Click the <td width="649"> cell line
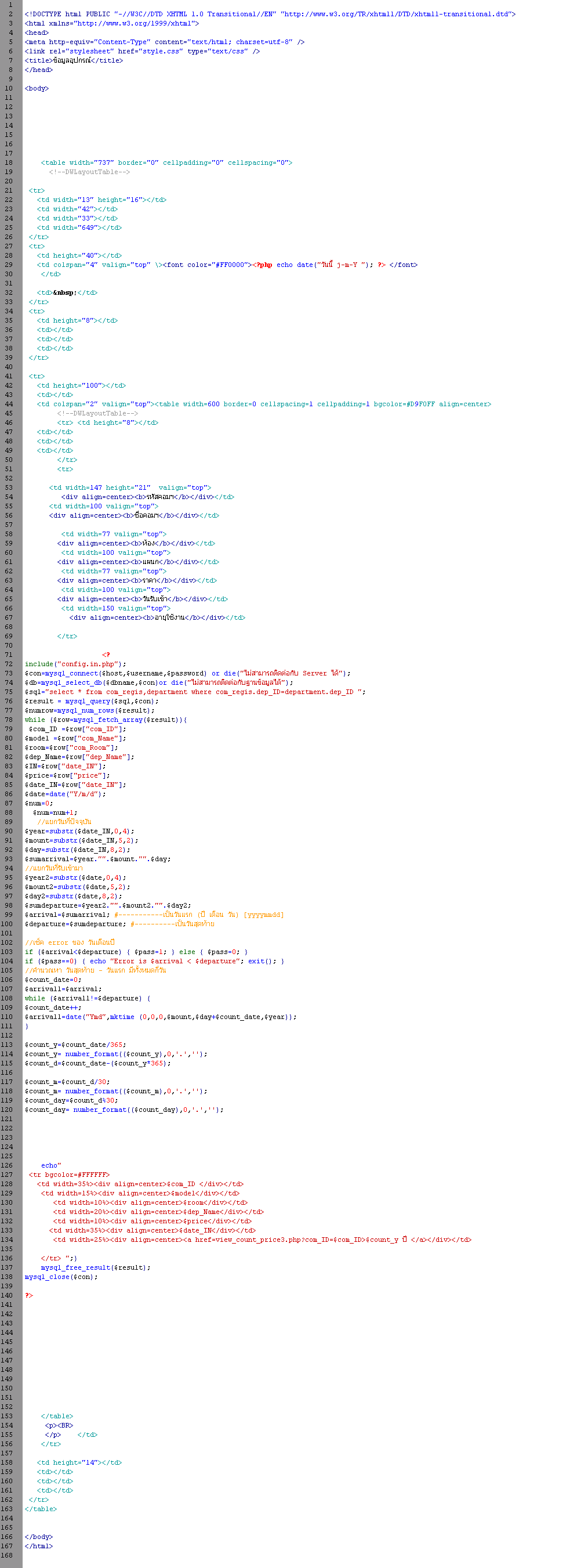The height and width of the screenshot is (1568, 577). [79, 227]
